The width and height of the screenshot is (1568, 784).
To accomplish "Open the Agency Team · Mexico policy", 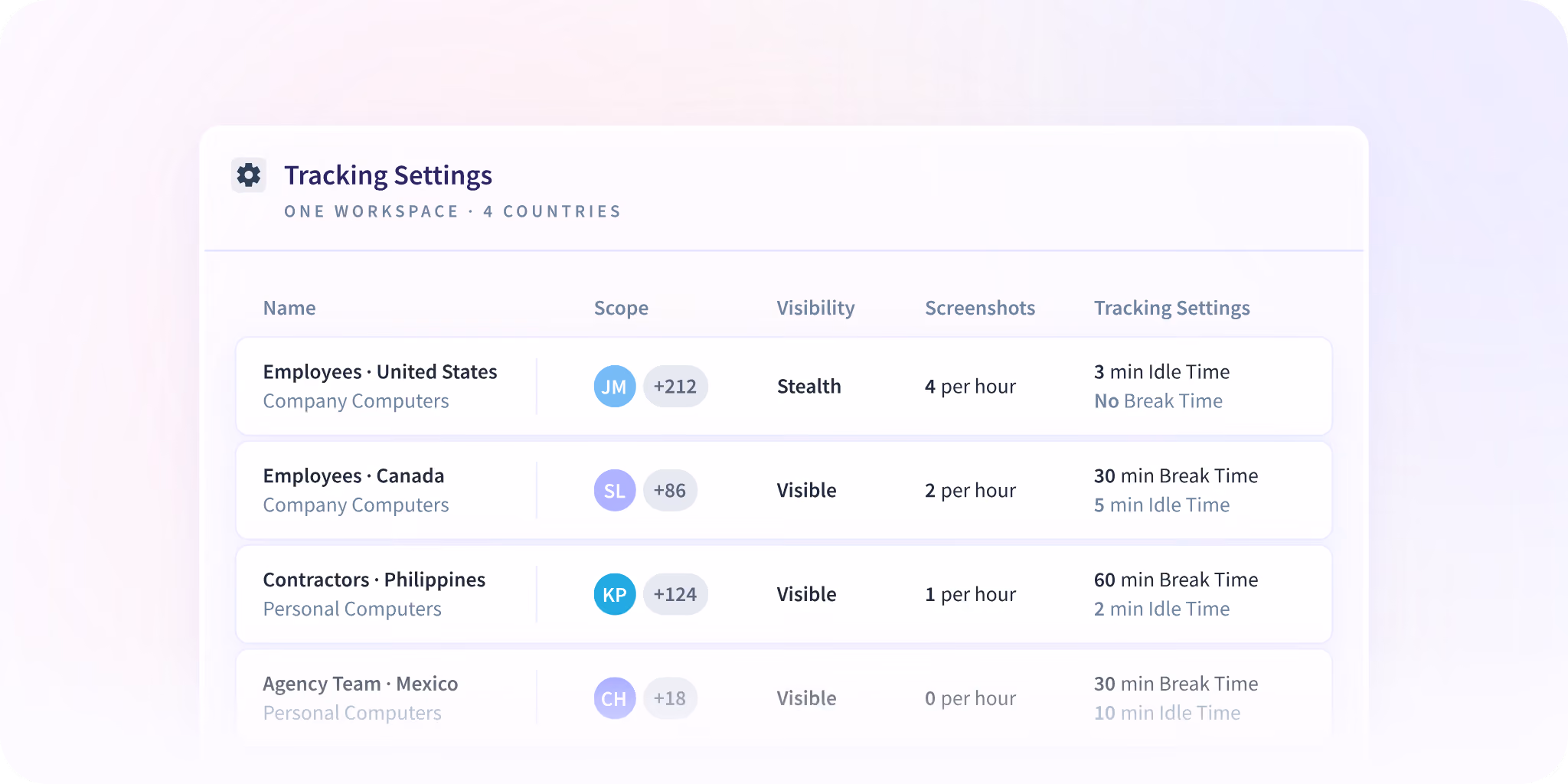I will click(x=784, y=698).
